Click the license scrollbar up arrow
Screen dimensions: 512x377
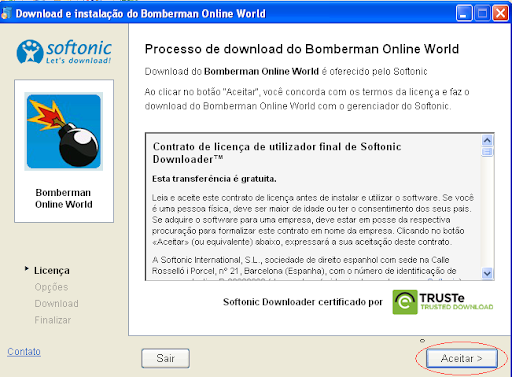pyautogui.click(x=487, y=140)
